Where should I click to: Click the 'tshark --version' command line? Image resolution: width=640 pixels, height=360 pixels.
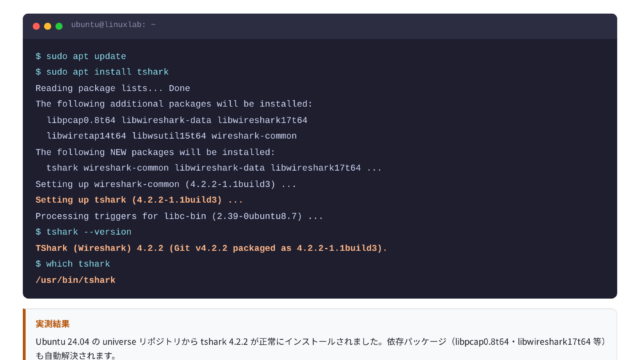point(83,232)
